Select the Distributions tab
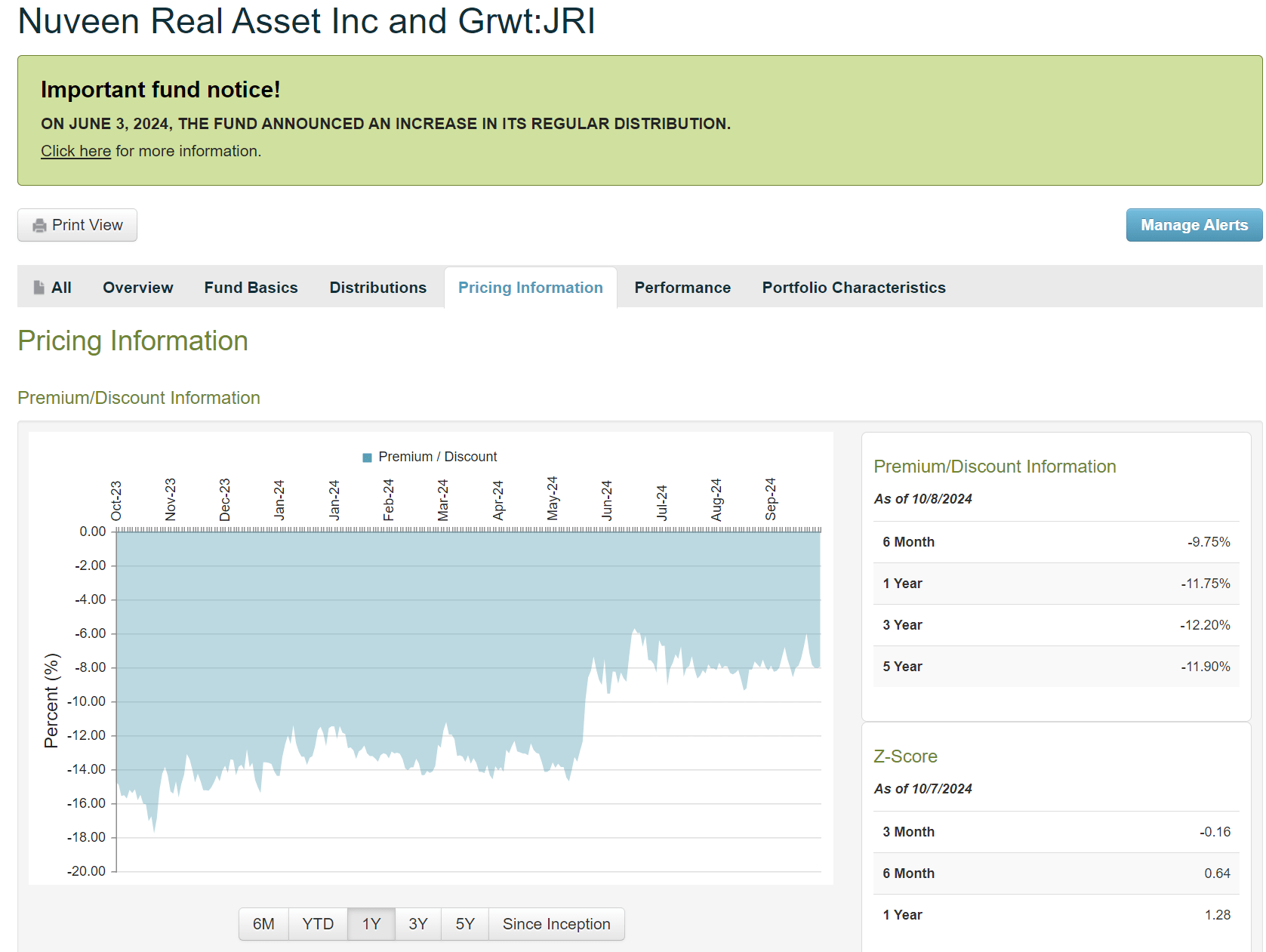Screen dimensions: 1266x952 point(377,288)
